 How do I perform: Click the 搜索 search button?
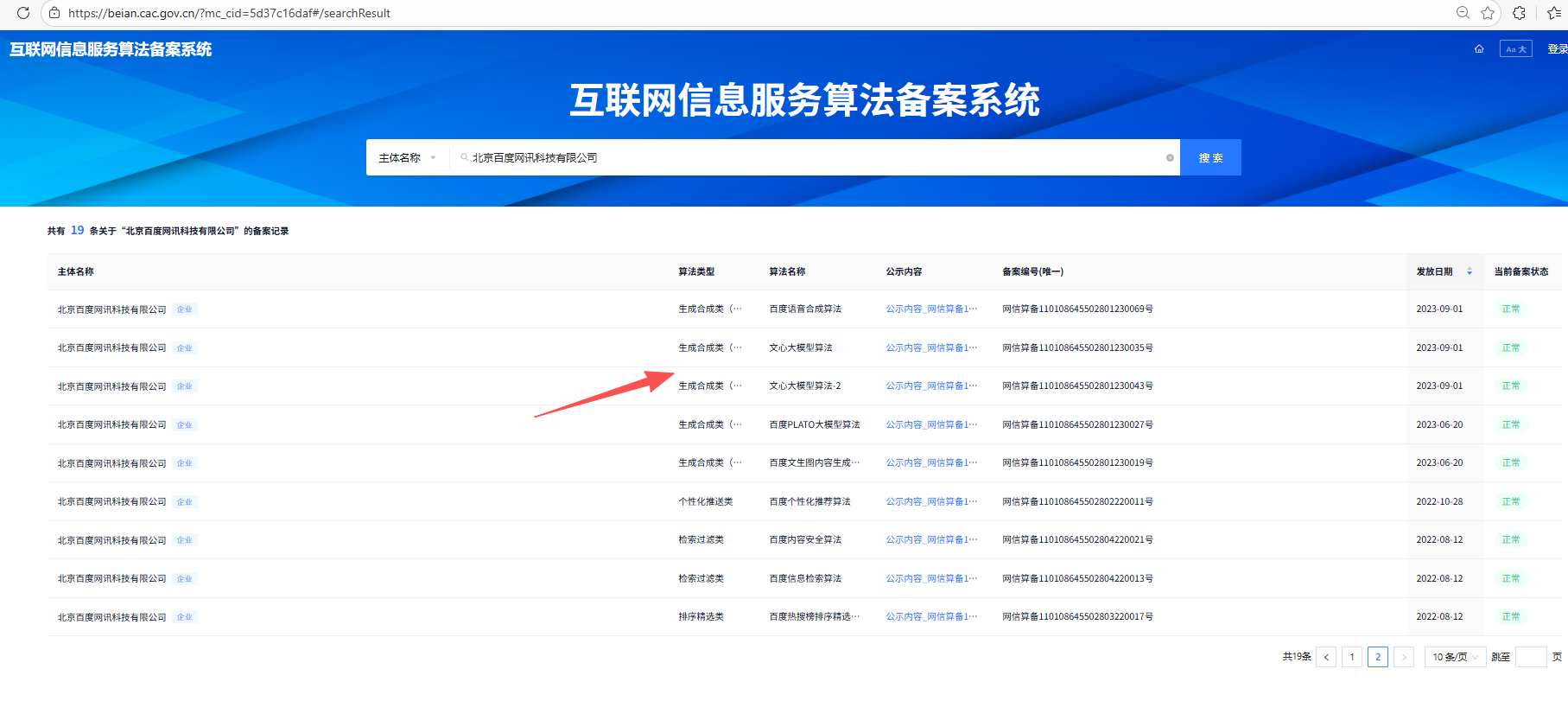pos(1210,157)
